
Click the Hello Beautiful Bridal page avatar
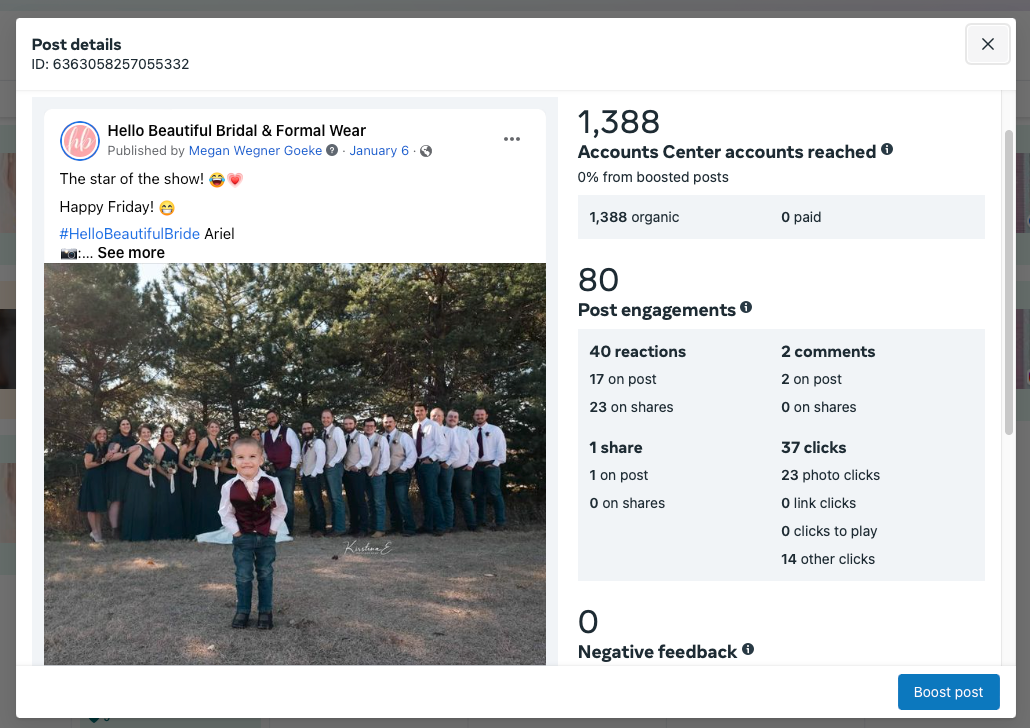pyautogui.click(x=79, y=141)
